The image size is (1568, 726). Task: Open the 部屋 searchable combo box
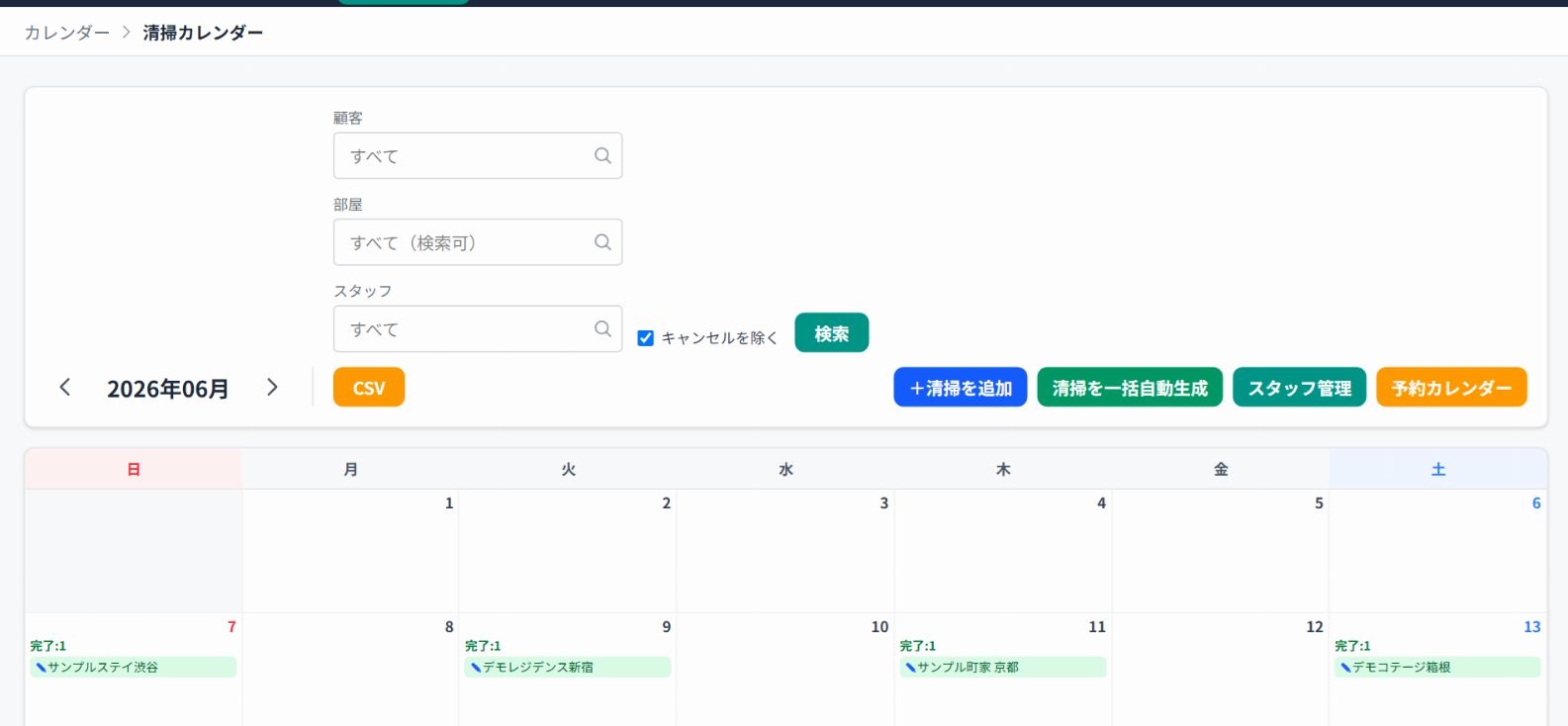tap(478, 242)
